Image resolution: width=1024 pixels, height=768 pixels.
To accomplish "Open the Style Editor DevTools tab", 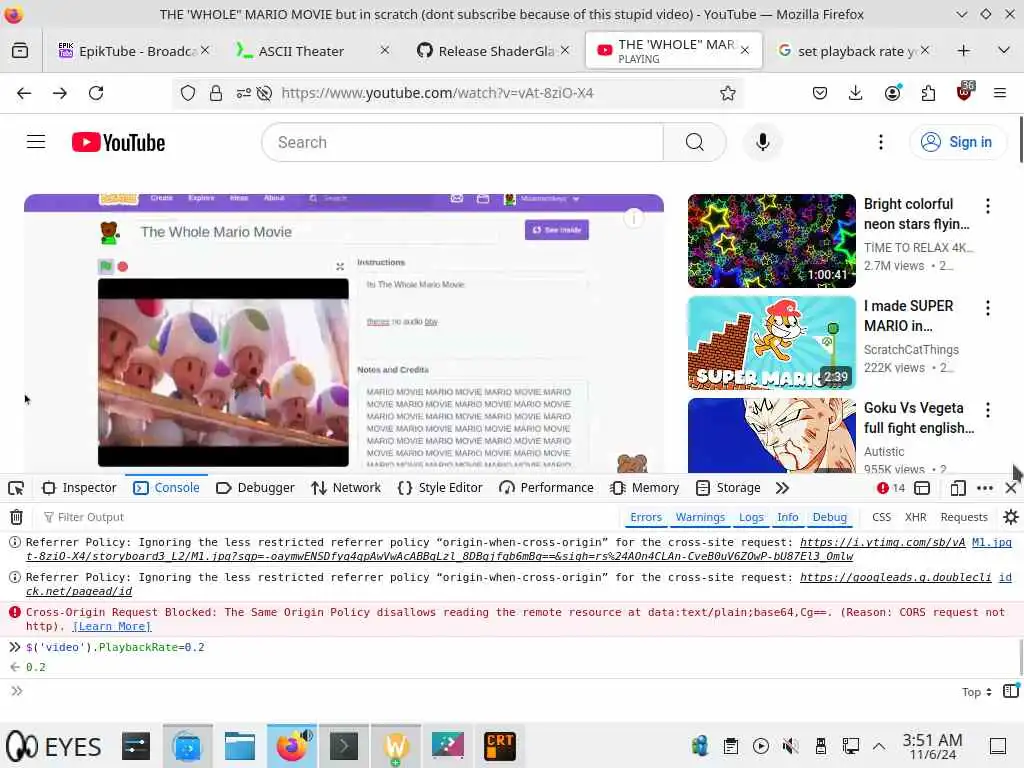I will coord(440,488).
